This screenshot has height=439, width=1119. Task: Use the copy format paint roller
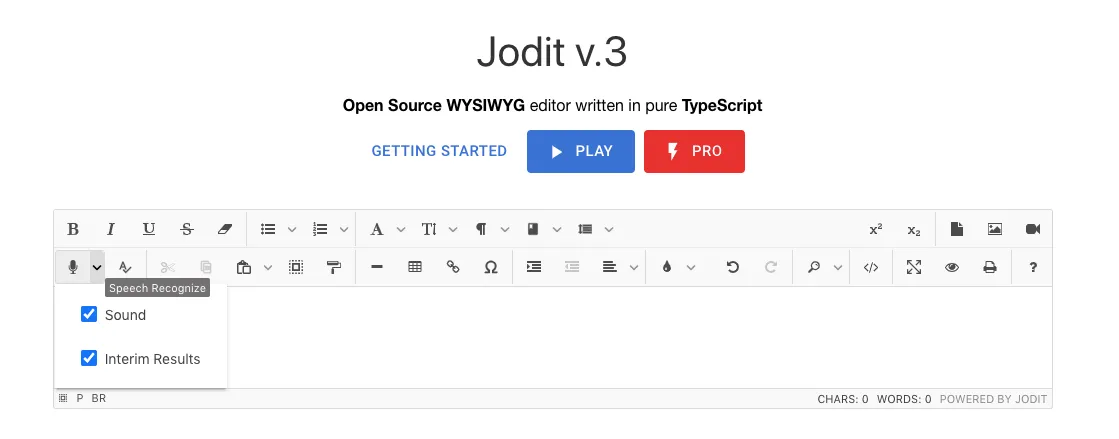coord(334,267)
